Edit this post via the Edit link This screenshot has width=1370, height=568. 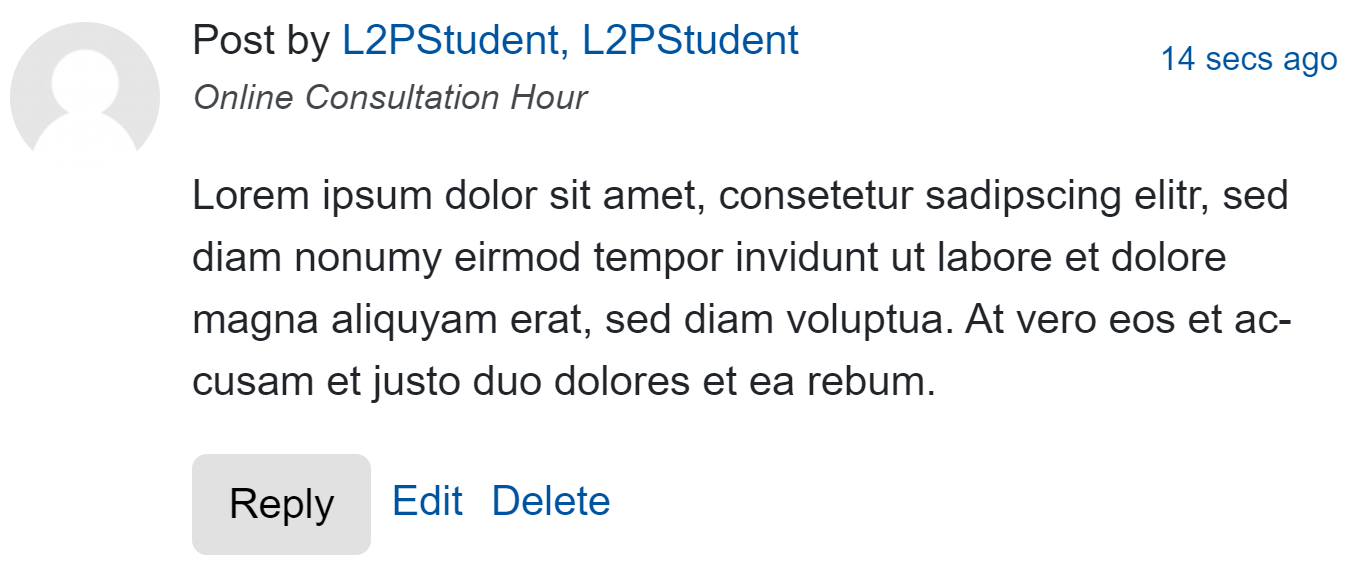[x=427, y=501]
